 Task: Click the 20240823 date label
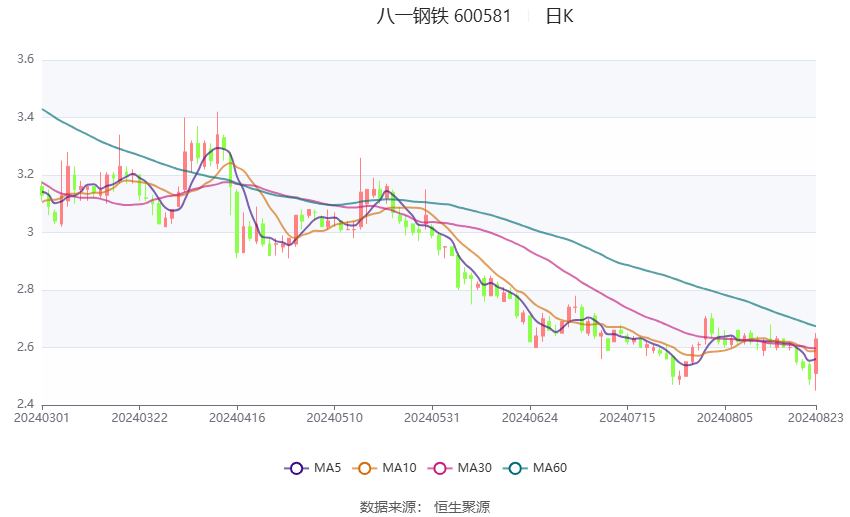coord(816,418)
